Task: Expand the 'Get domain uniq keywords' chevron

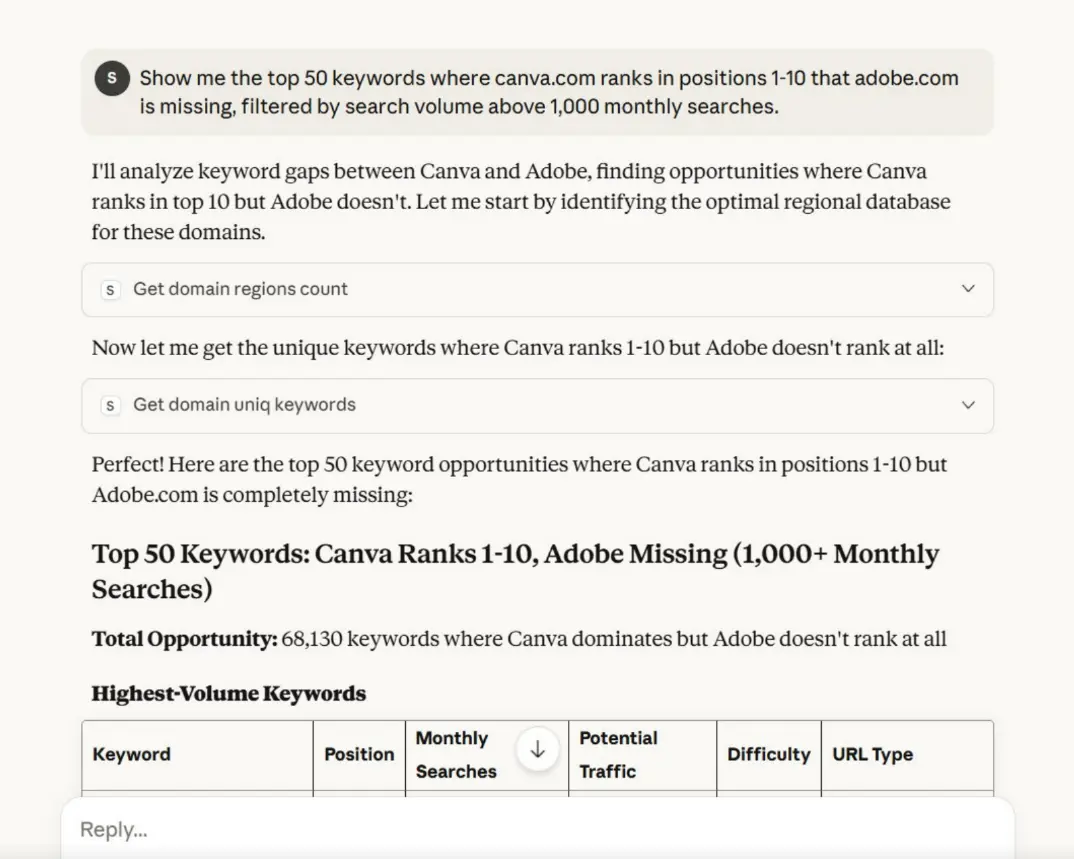Action: [x=967, y=405]
